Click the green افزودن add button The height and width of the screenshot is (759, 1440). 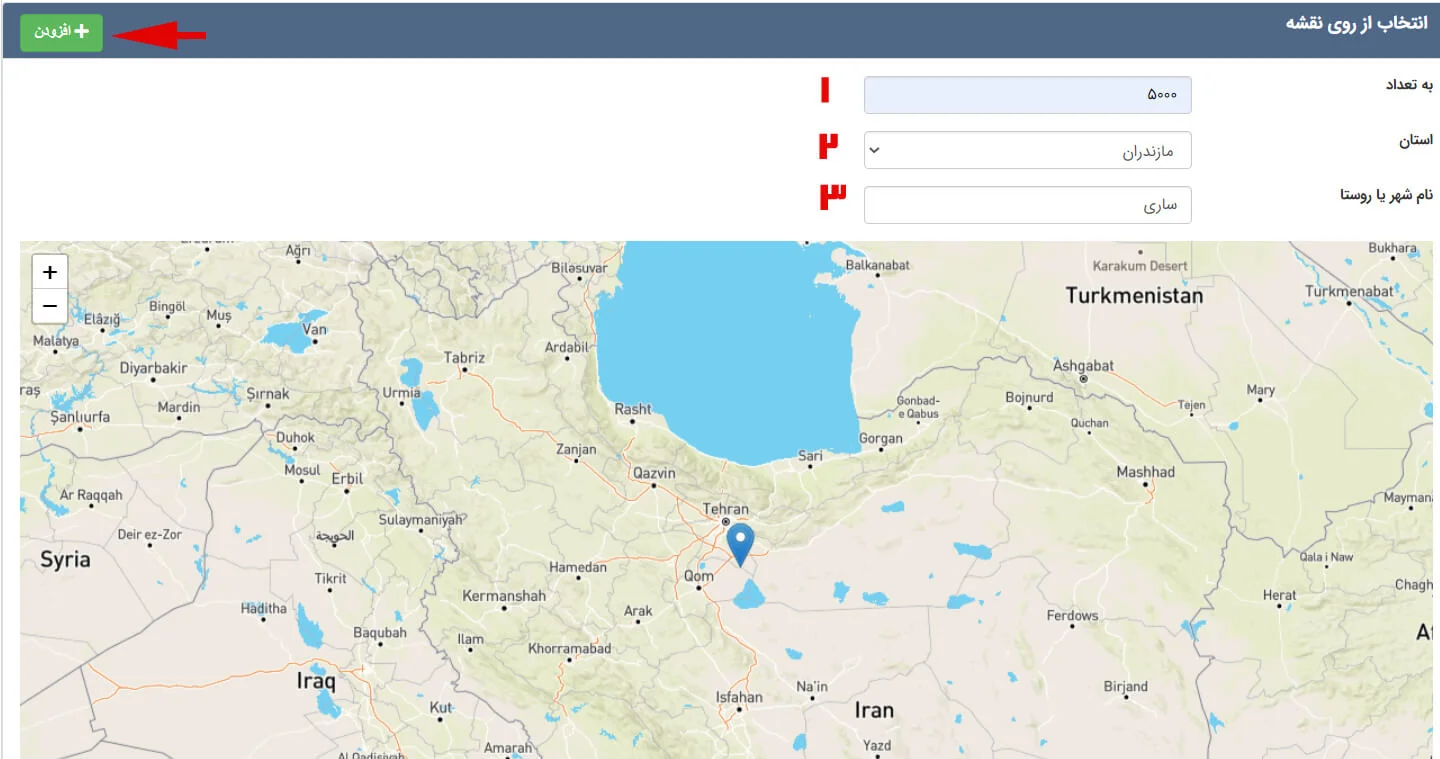coord(61,32)
